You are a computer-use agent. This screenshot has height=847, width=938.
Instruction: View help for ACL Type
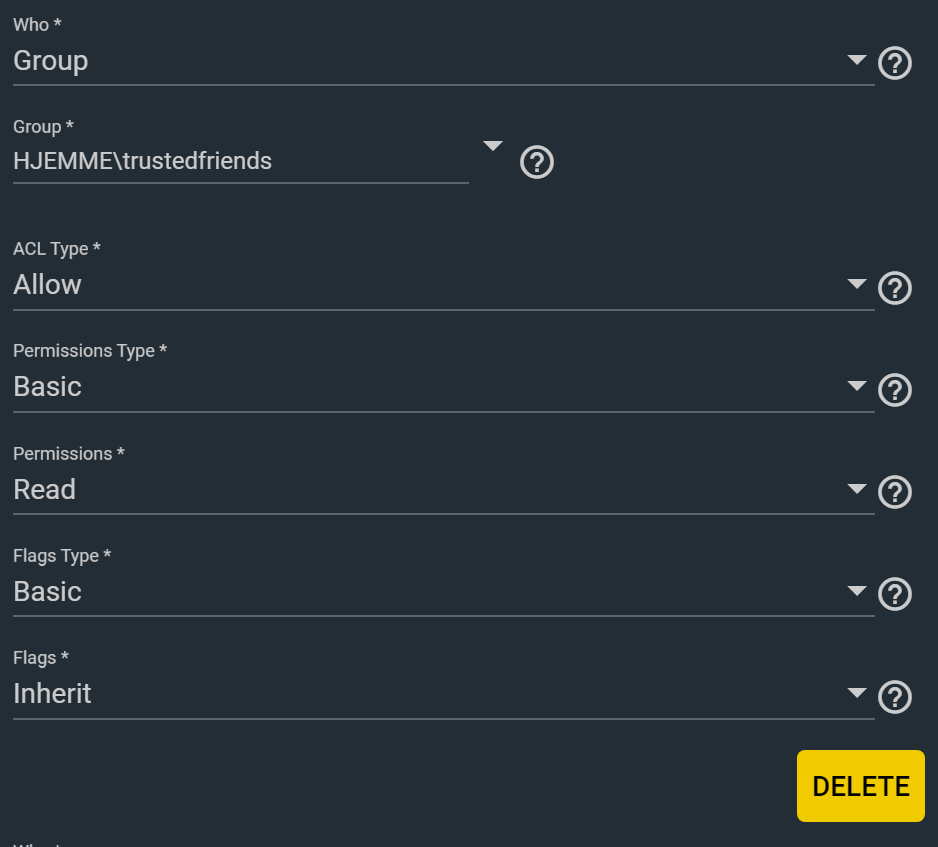[x=894, y=288]
